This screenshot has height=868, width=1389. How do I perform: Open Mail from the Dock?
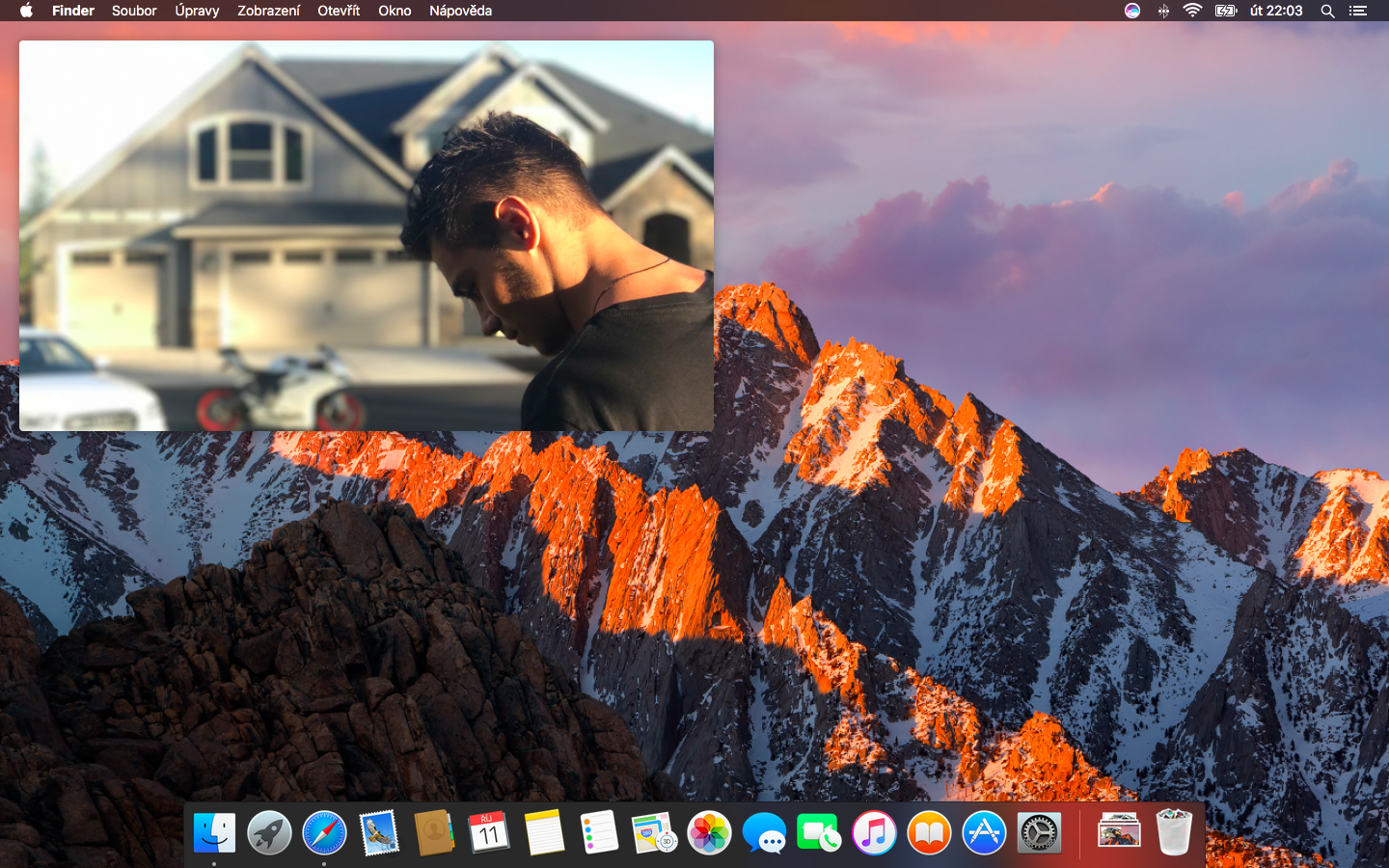379,832
